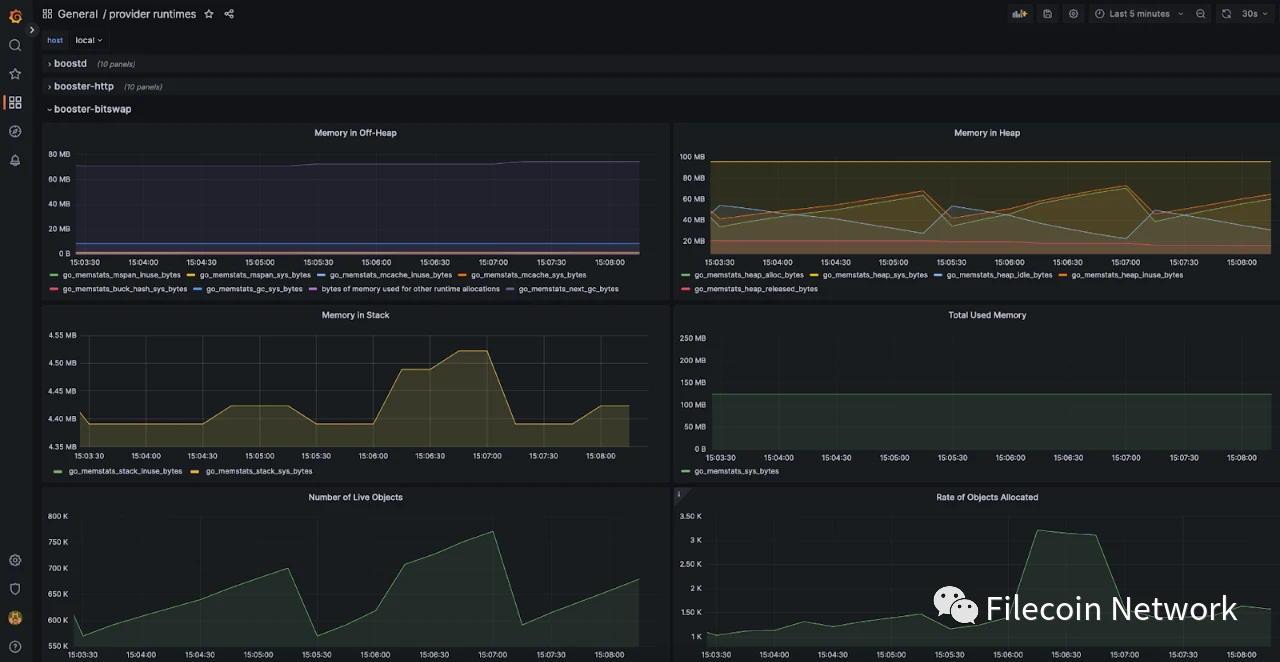Open dashboard settings gear in toolbar
The image size is (1280, 662).
click(1073, 14)
